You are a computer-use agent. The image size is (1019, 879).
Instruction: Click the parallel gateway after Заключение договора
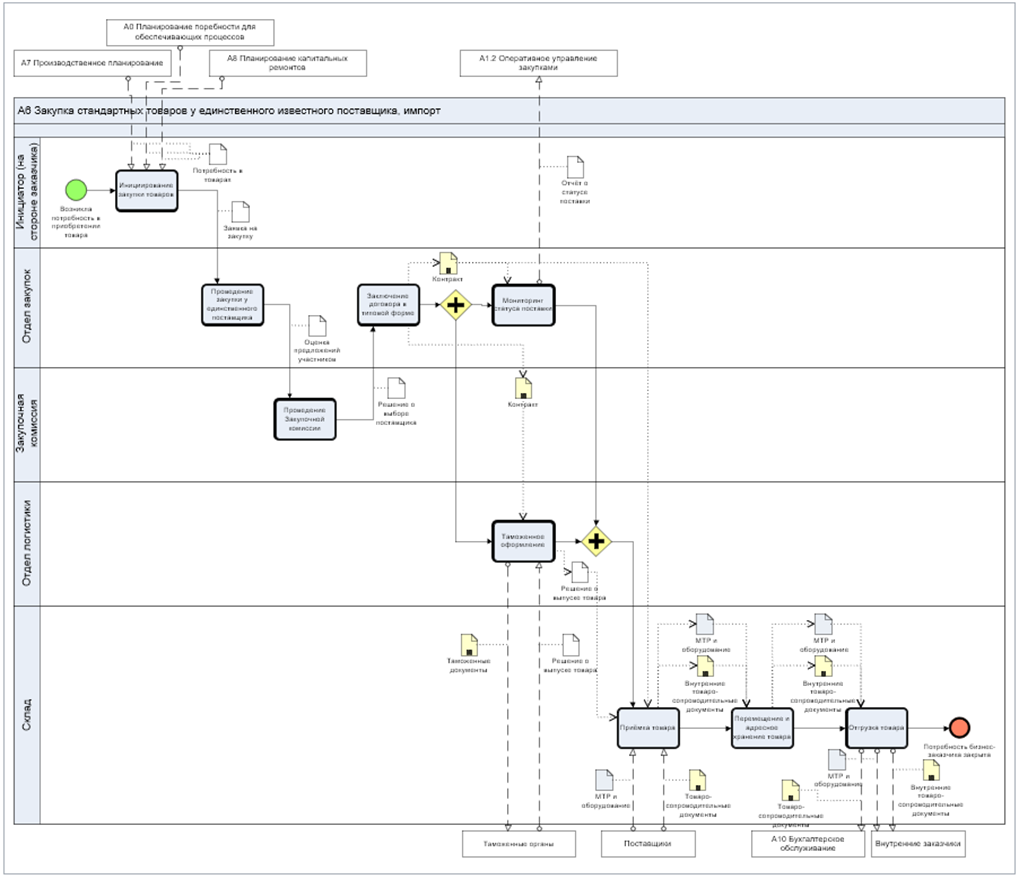tap(456, 305)
